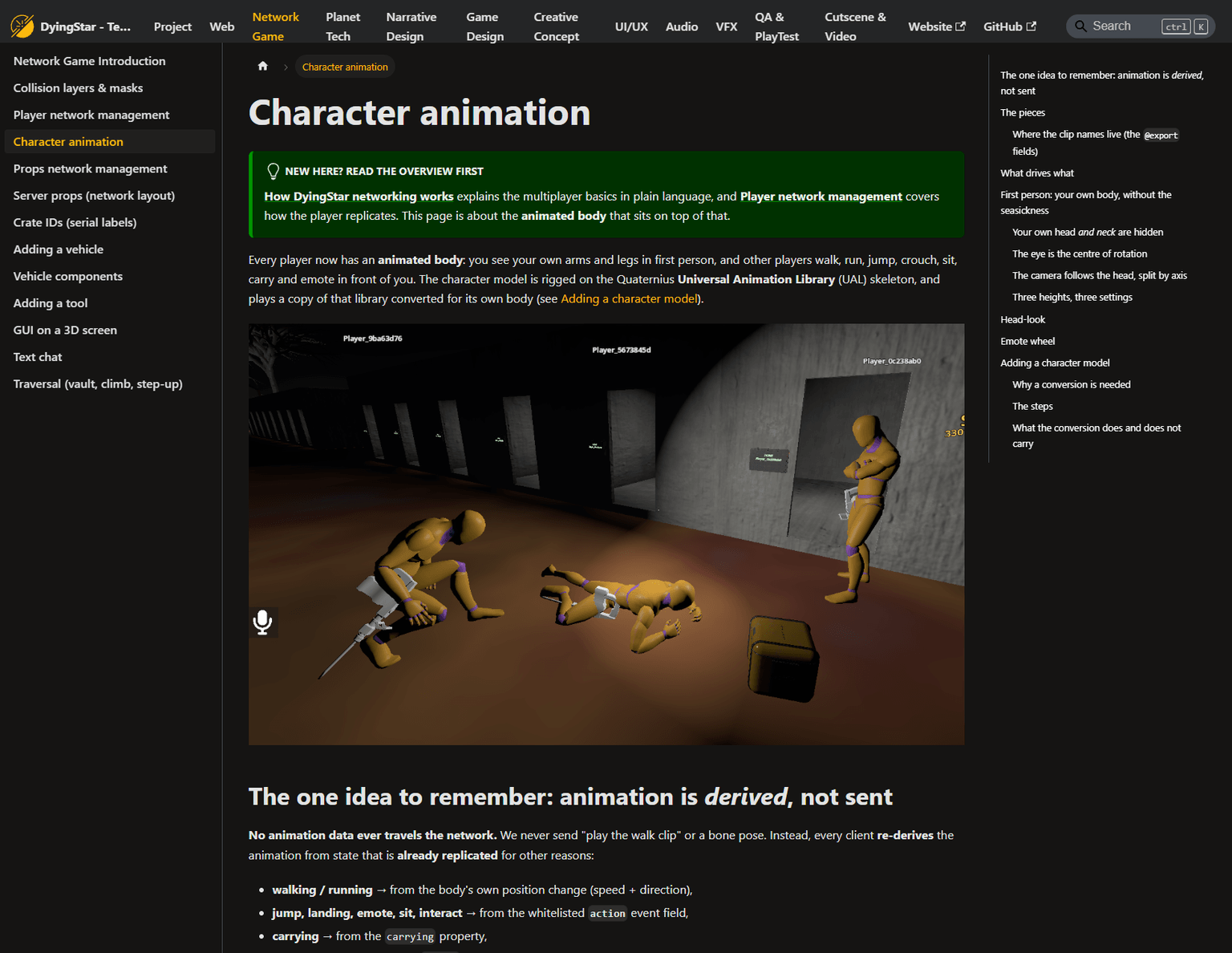Image resolution: width=1232 pixels, height=953 pixels.
Task: Jump to The steps section
Action: (1032, 406)
